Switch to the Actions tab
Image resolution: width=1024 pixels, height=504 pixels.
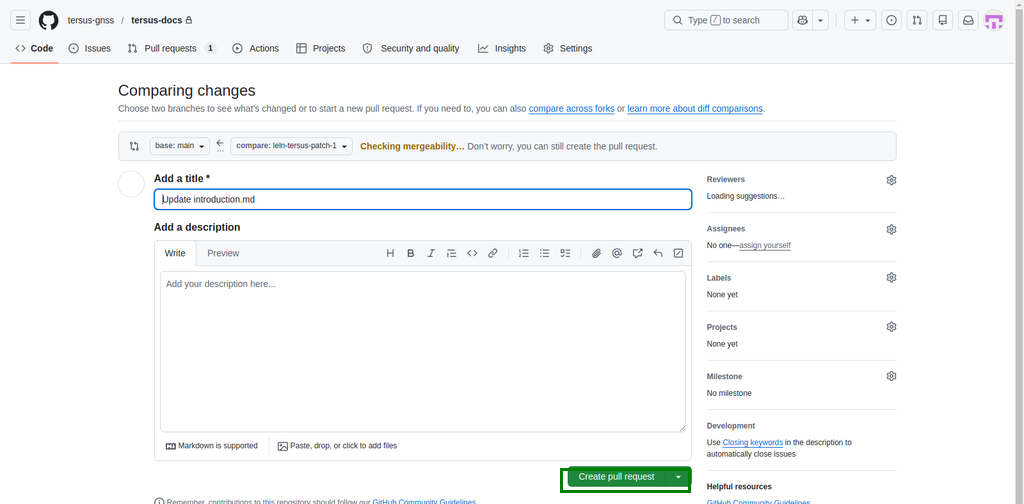[256, 48]
